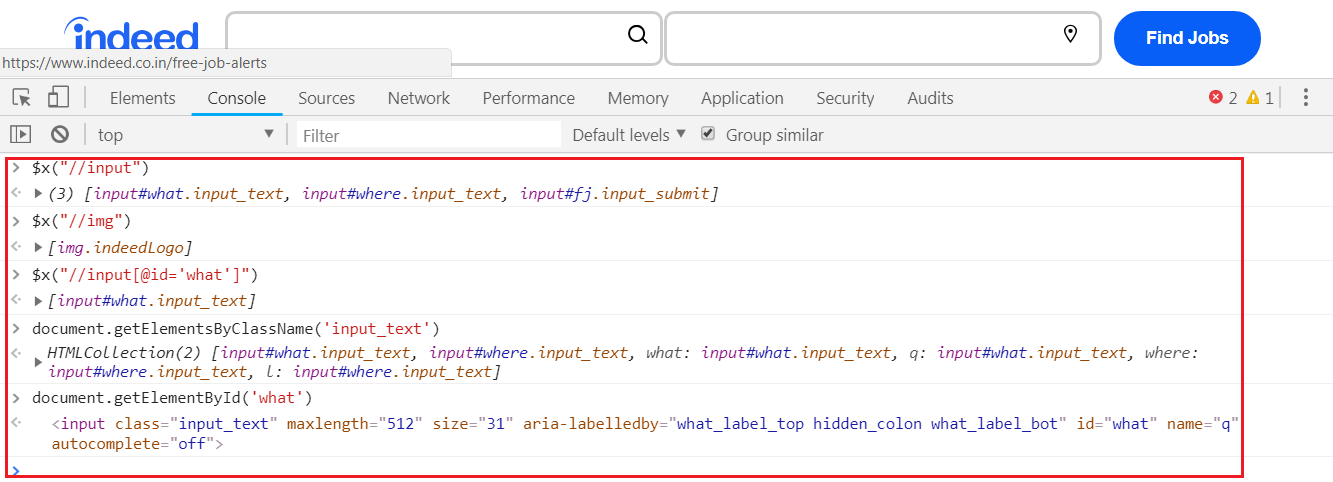Switch to the Performance tab
Viewport: 1333px width, 482px height.
[528, 98]
